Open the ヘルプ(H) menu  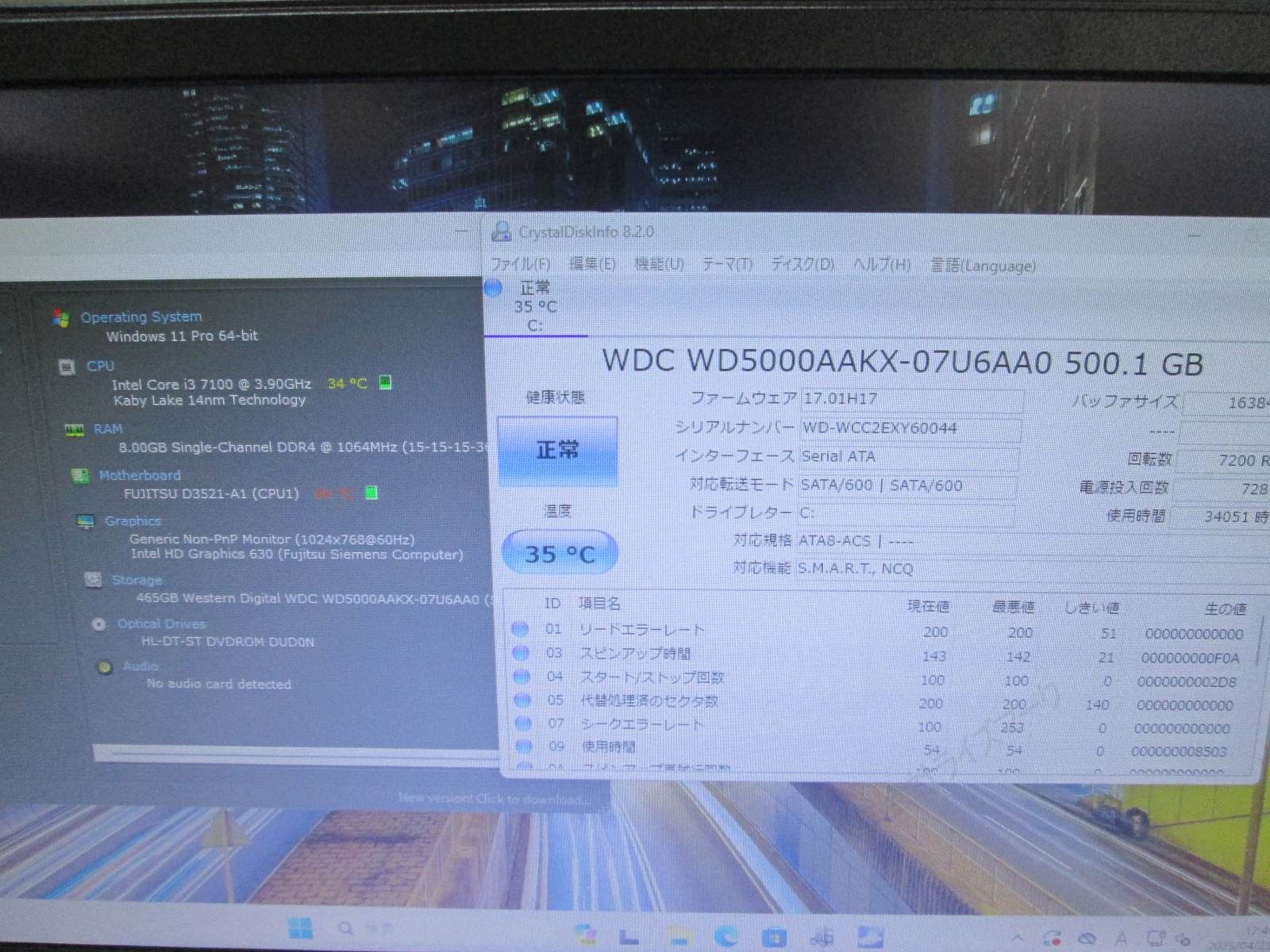[x=882, y=265]
